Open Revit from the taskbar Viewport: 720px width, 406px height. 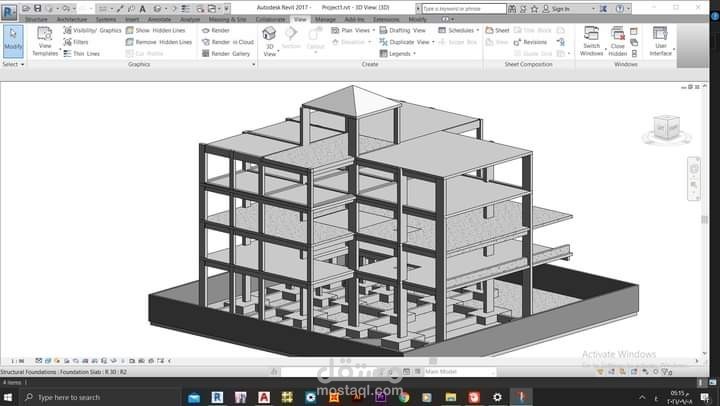[217, 397]
